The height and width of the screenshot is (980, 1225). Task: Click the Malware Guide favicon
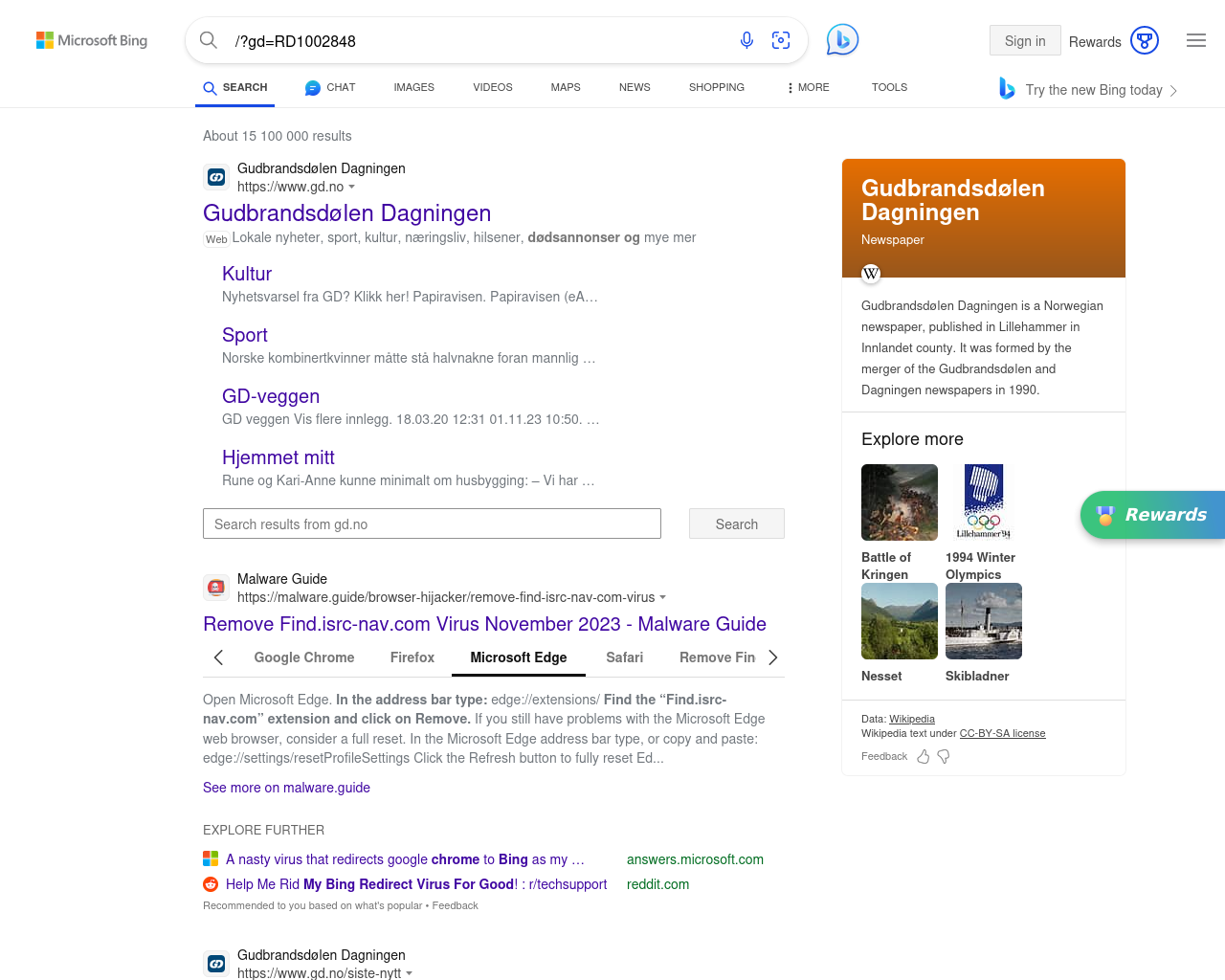point(216,588)
